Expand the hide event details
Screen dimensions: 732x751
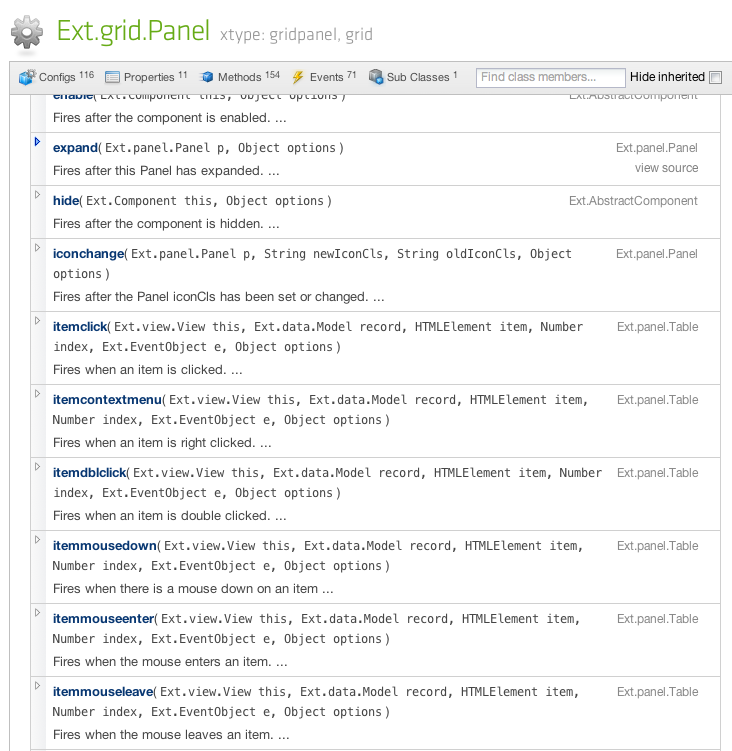tap(38, 195)
